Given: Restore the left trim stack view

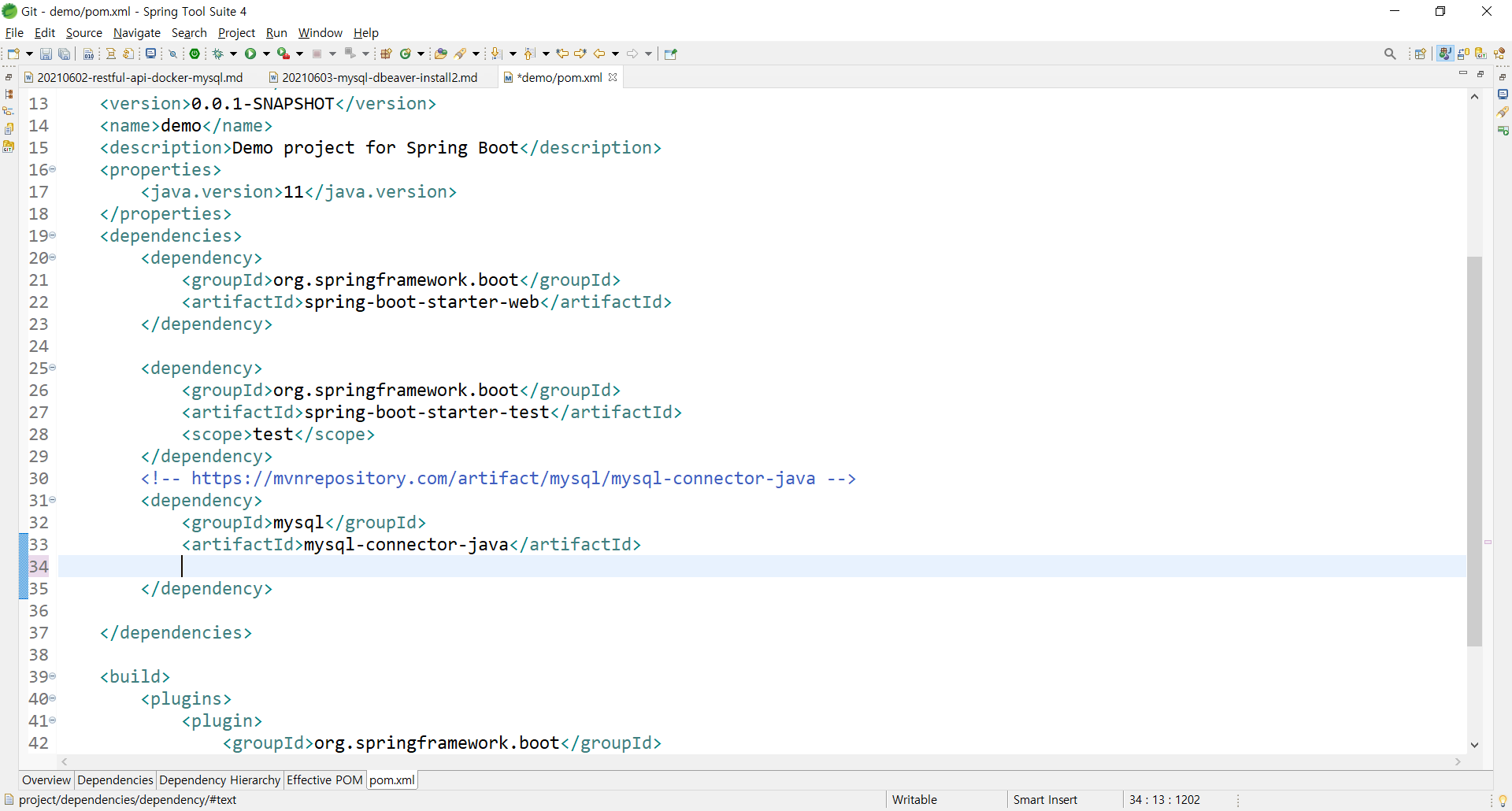Looking at the screenshot, I should (x=9, y=77).
